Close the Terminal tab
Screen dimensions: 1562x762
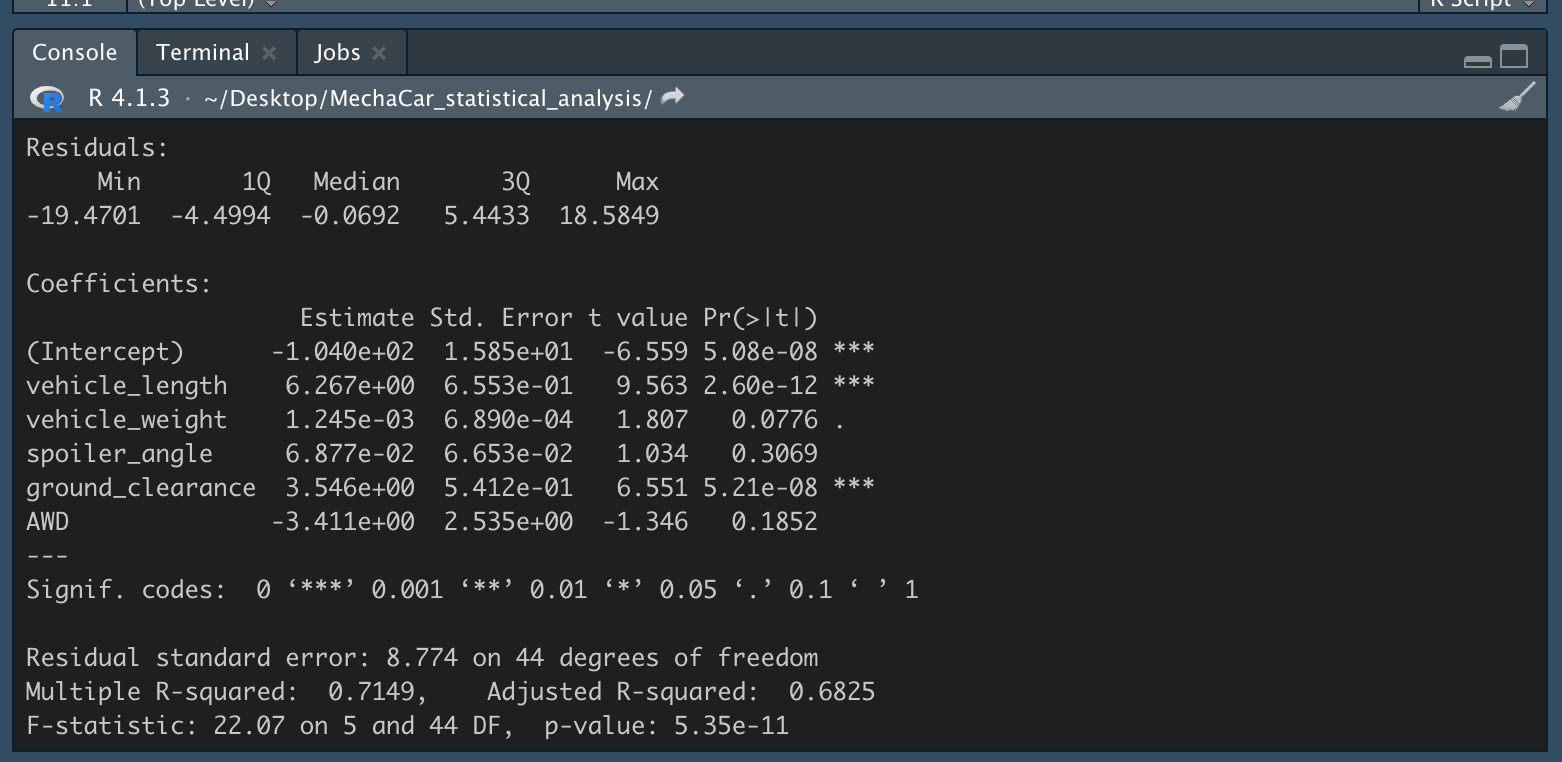click(269, 54)
